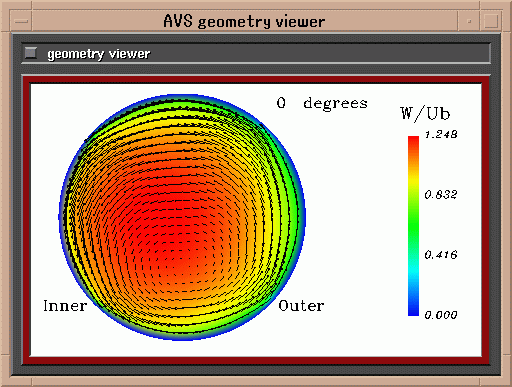Click the 1.248 maximum legend value
Screen dimensions: 512x387
pyautogui.click(x=441, y=134)
